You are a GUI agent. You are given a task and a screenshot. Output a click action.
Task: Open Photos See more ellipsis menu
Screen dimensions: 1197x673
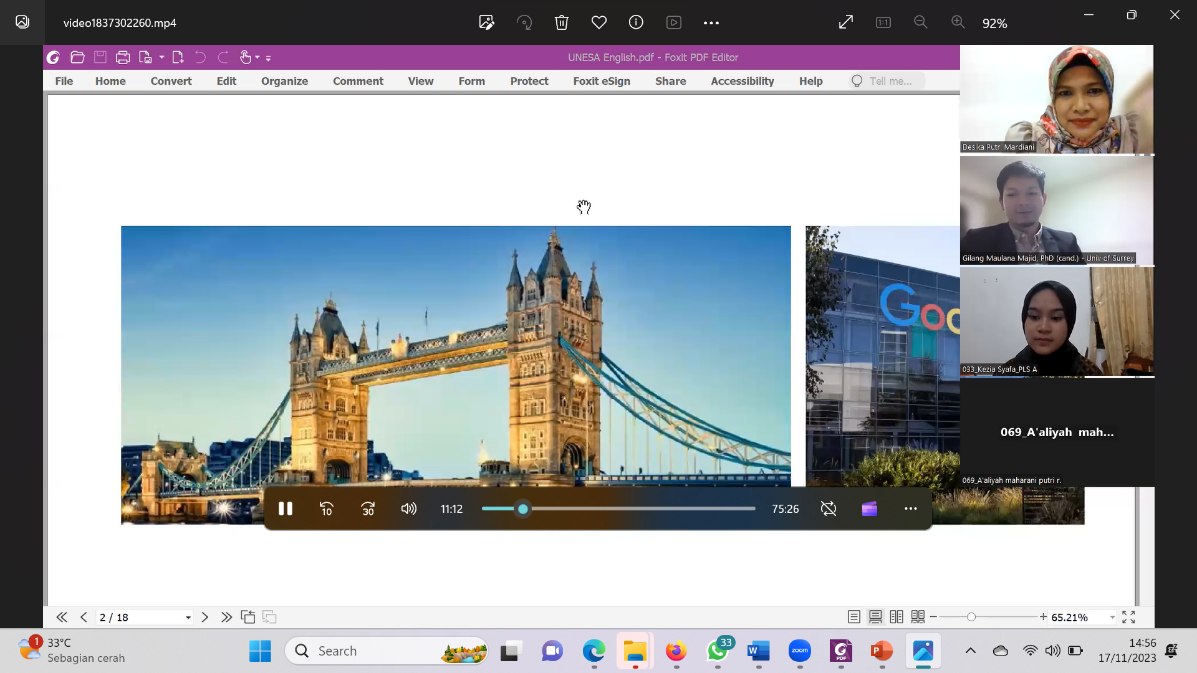click(711, 23)
